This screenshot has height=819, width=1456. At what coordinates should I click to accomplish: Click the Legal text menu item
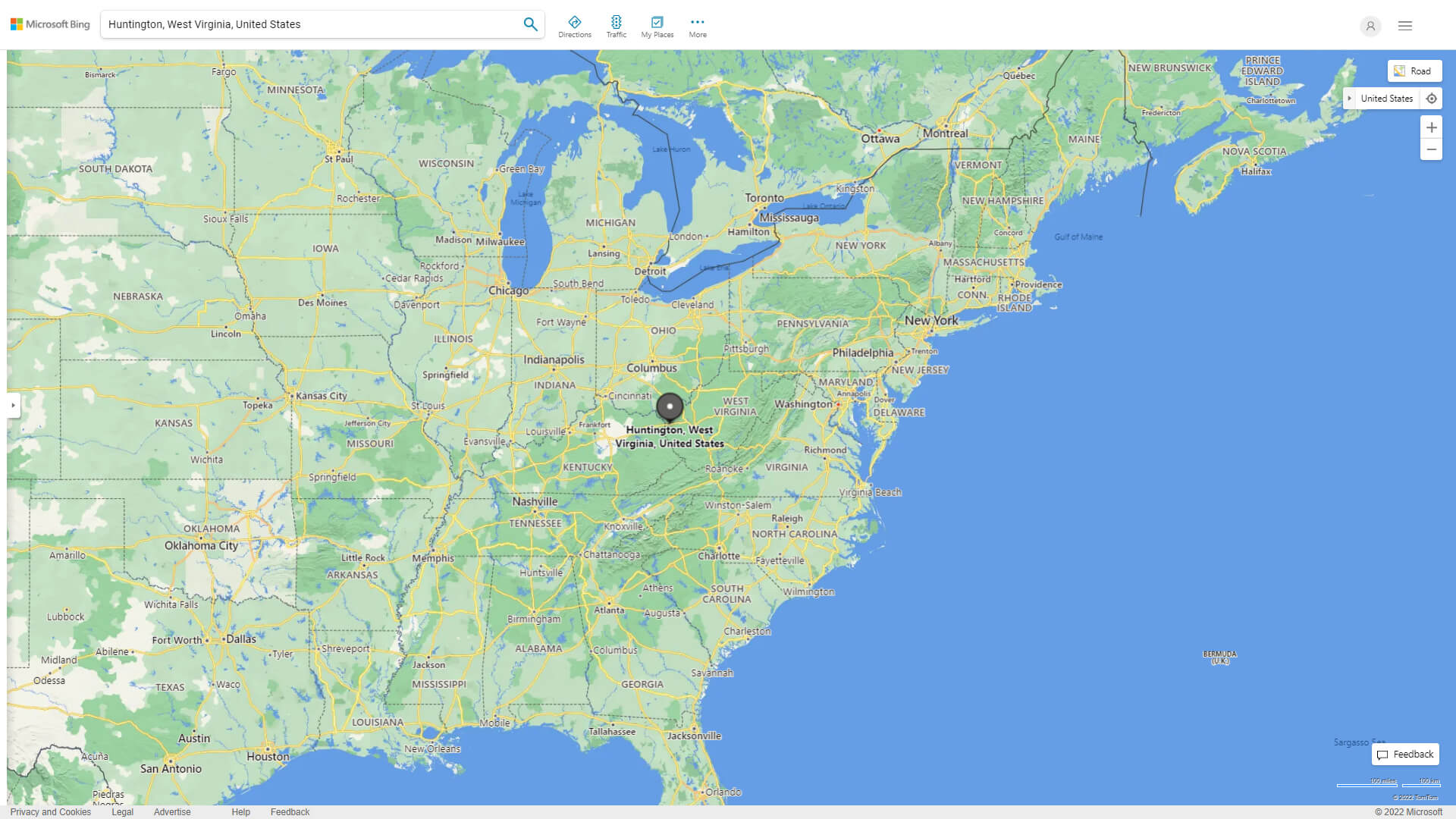[122, 812]
